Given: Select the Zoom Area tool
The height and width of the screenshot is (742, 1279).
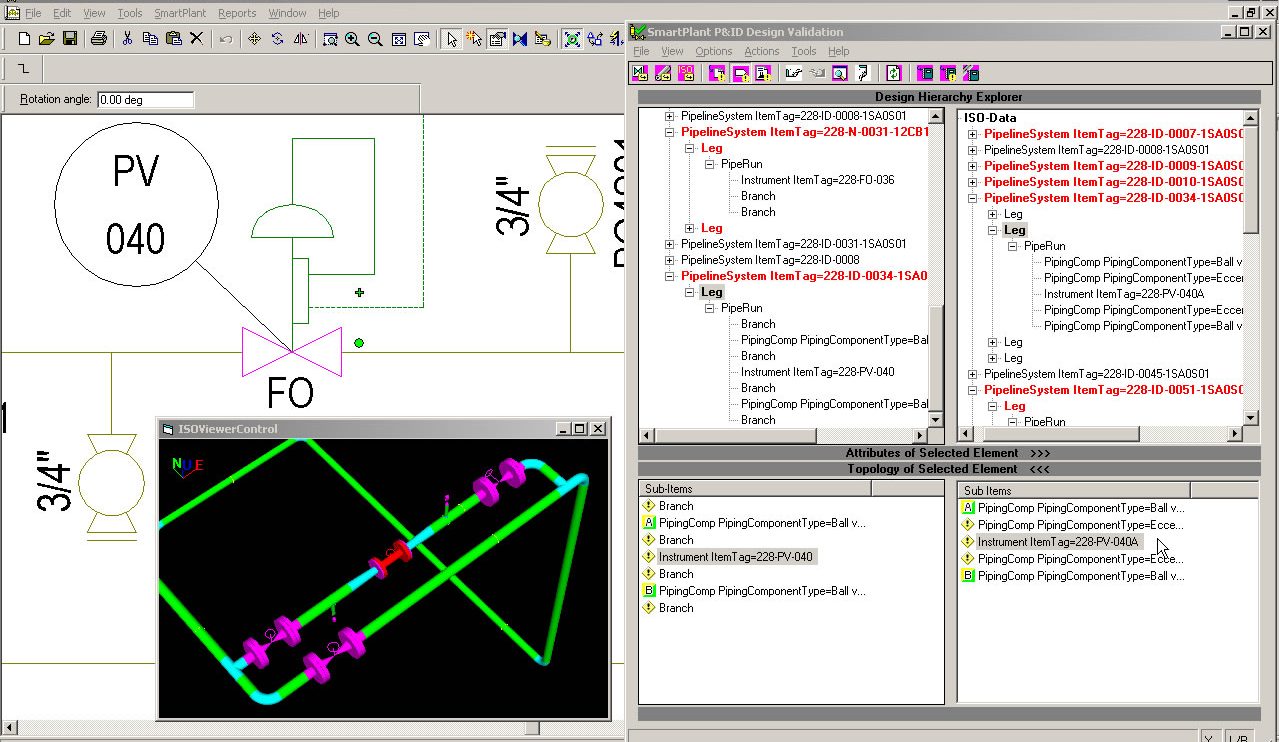Looking at the screenshot, I should (330, 39).
